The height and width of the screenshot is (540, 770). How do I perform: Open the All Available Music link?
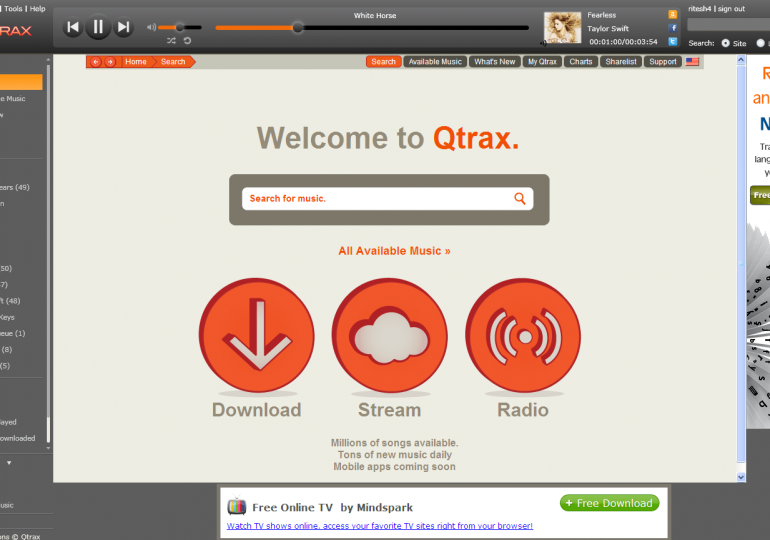(x=394, y=251)
